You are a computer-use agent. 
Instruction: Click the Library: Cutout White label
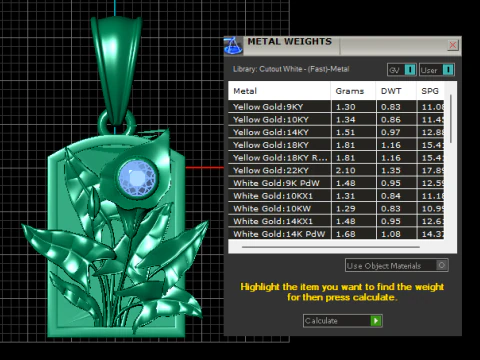pos(291,69)
